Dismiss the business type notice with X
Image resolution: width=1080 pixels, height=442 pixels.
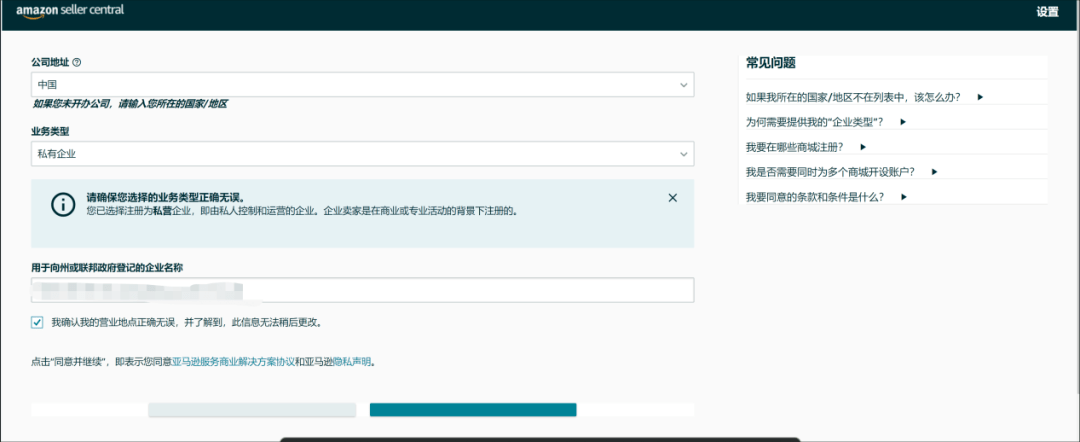[x=673, y=198]
